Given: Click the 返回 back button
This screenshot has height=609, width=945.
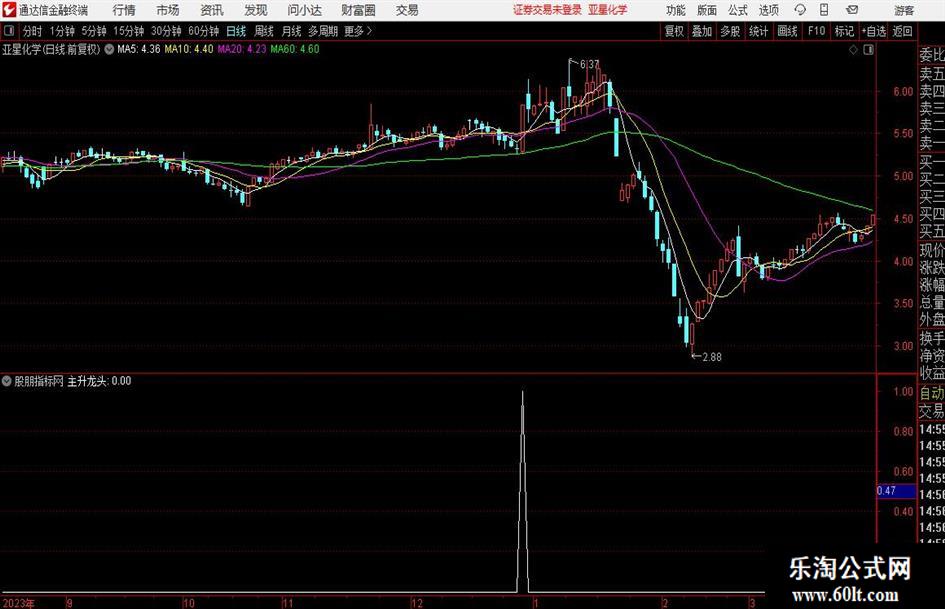Looking at the screenshot, I should click(x=902, y=31).
